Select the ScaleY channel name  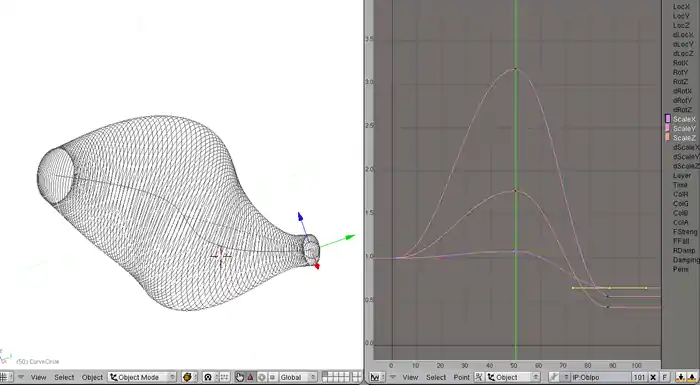point(684,129)
